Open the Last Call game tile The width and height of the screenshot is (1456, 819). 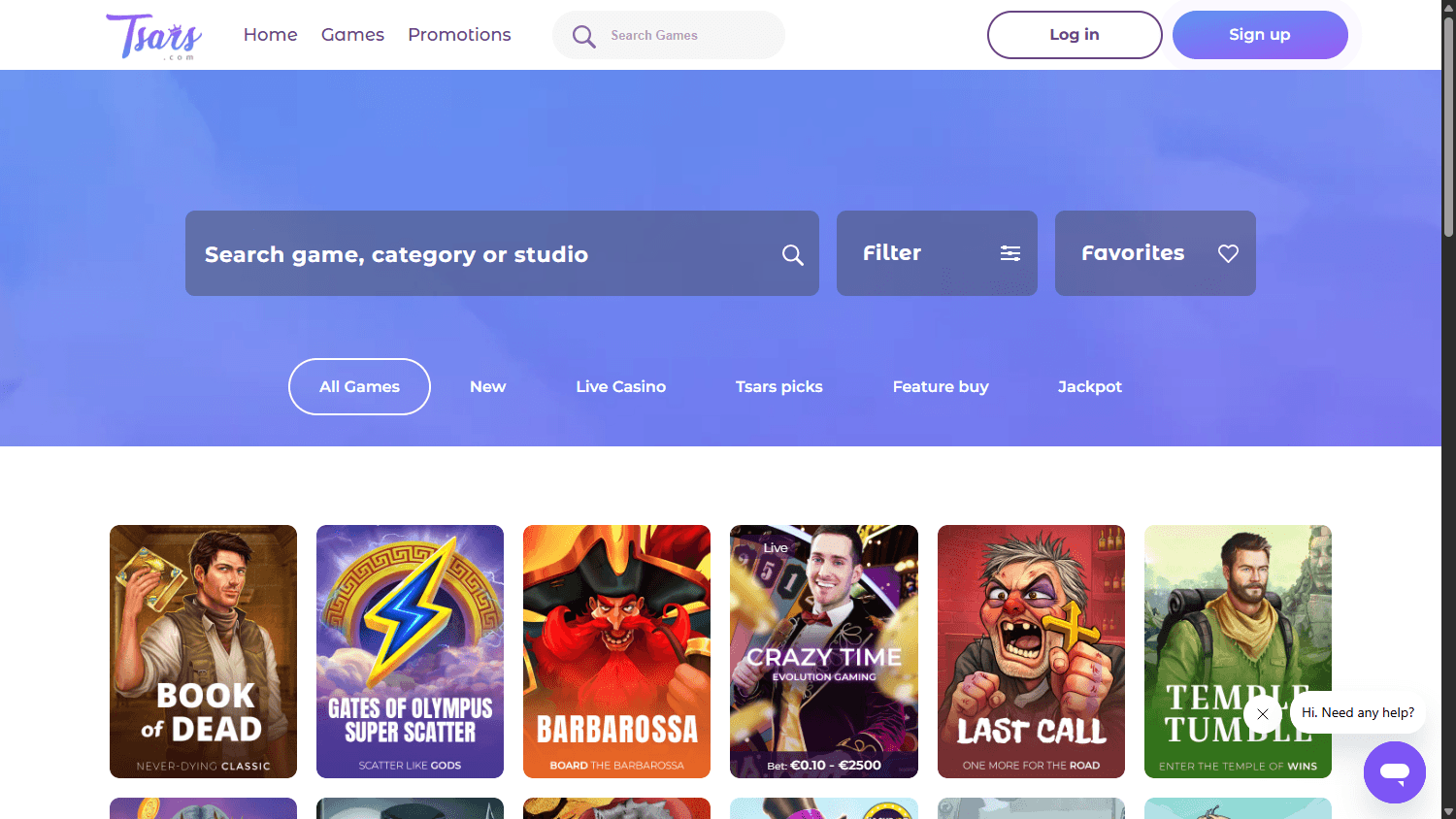1031,651
